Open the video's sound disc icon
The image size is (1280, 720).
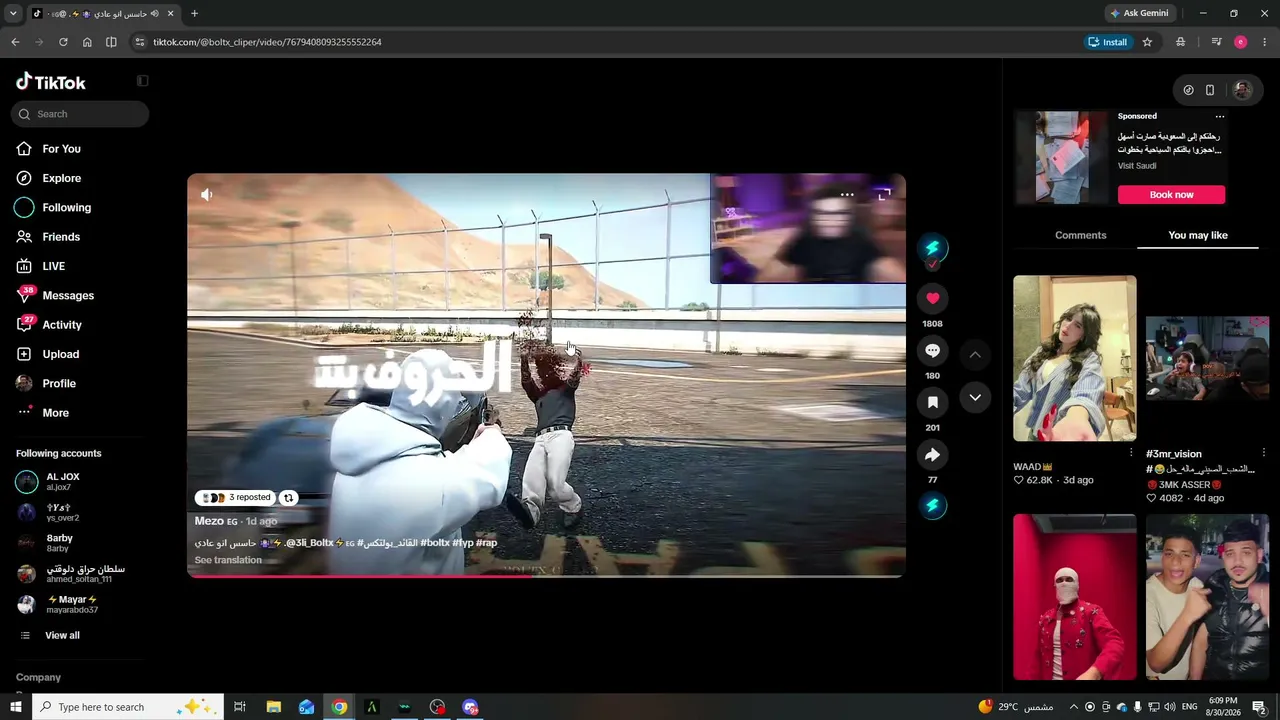932,506
